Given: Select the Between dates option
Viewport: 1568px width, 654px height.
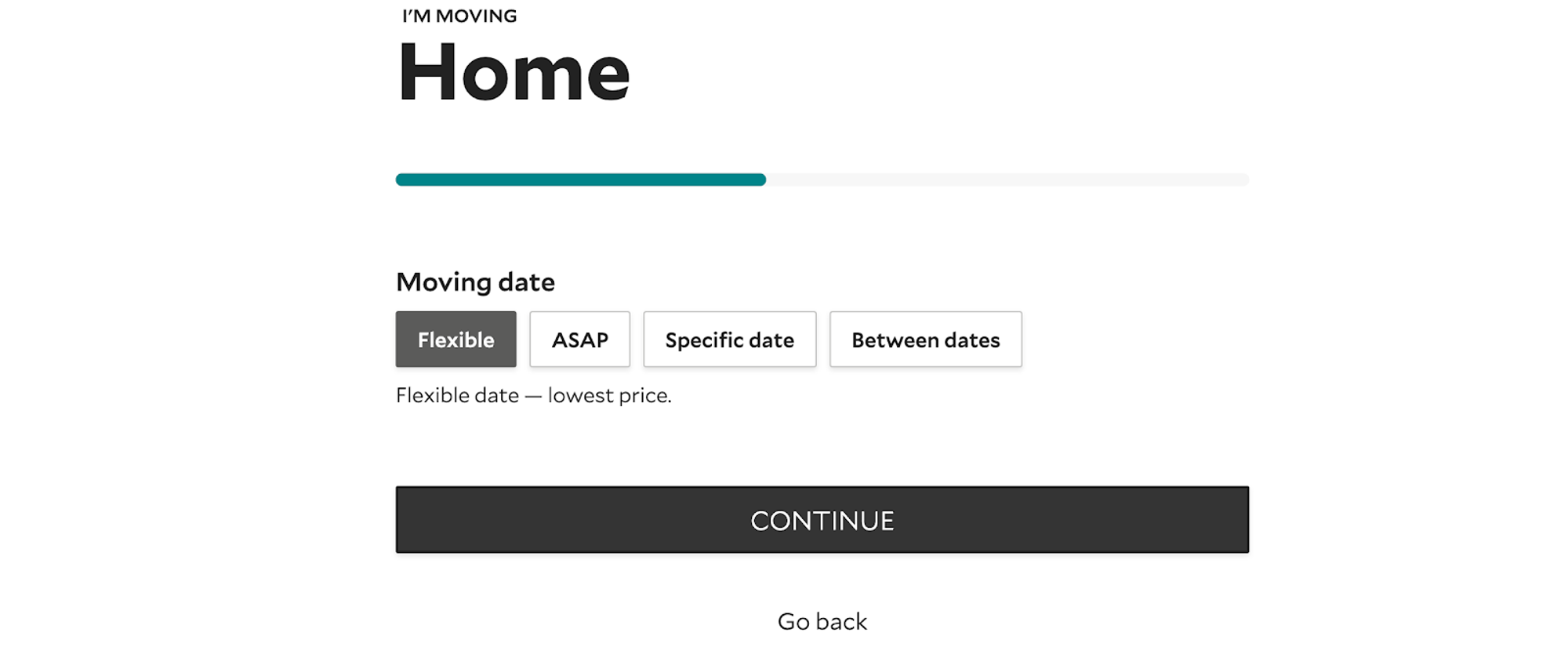Looking at the screenshot, I should [925, 340].
